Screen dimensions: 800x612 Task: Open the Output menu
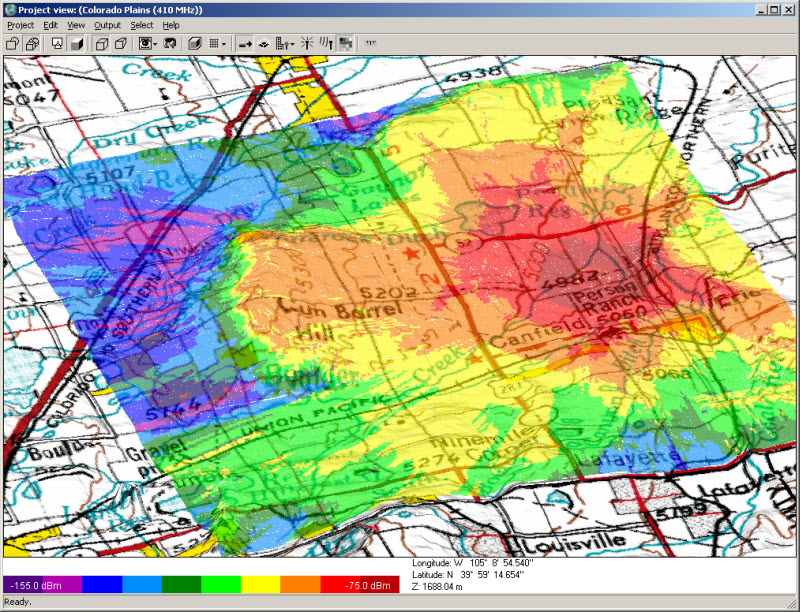pos(107,24)
